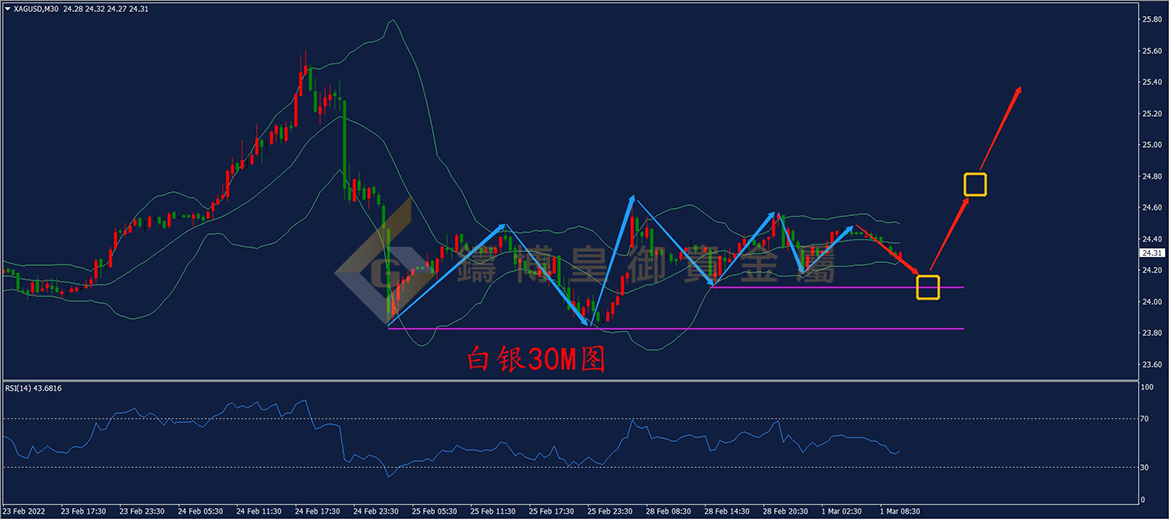Click the 24 Feb 11:30 time label

point(259,512)
